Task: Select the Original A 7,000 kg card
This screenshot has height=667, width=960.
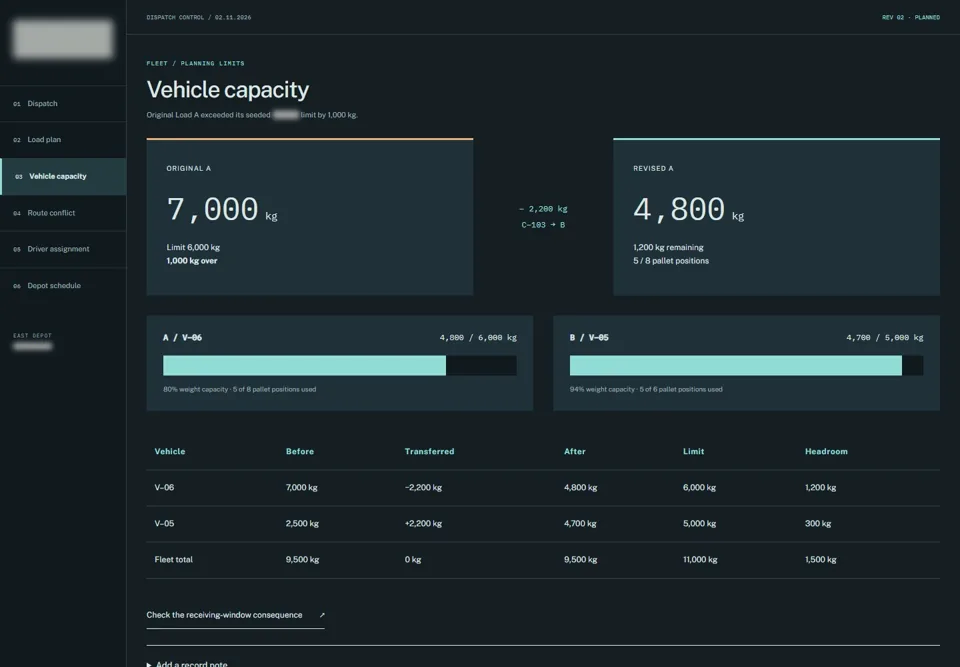Action: point(310,217)
